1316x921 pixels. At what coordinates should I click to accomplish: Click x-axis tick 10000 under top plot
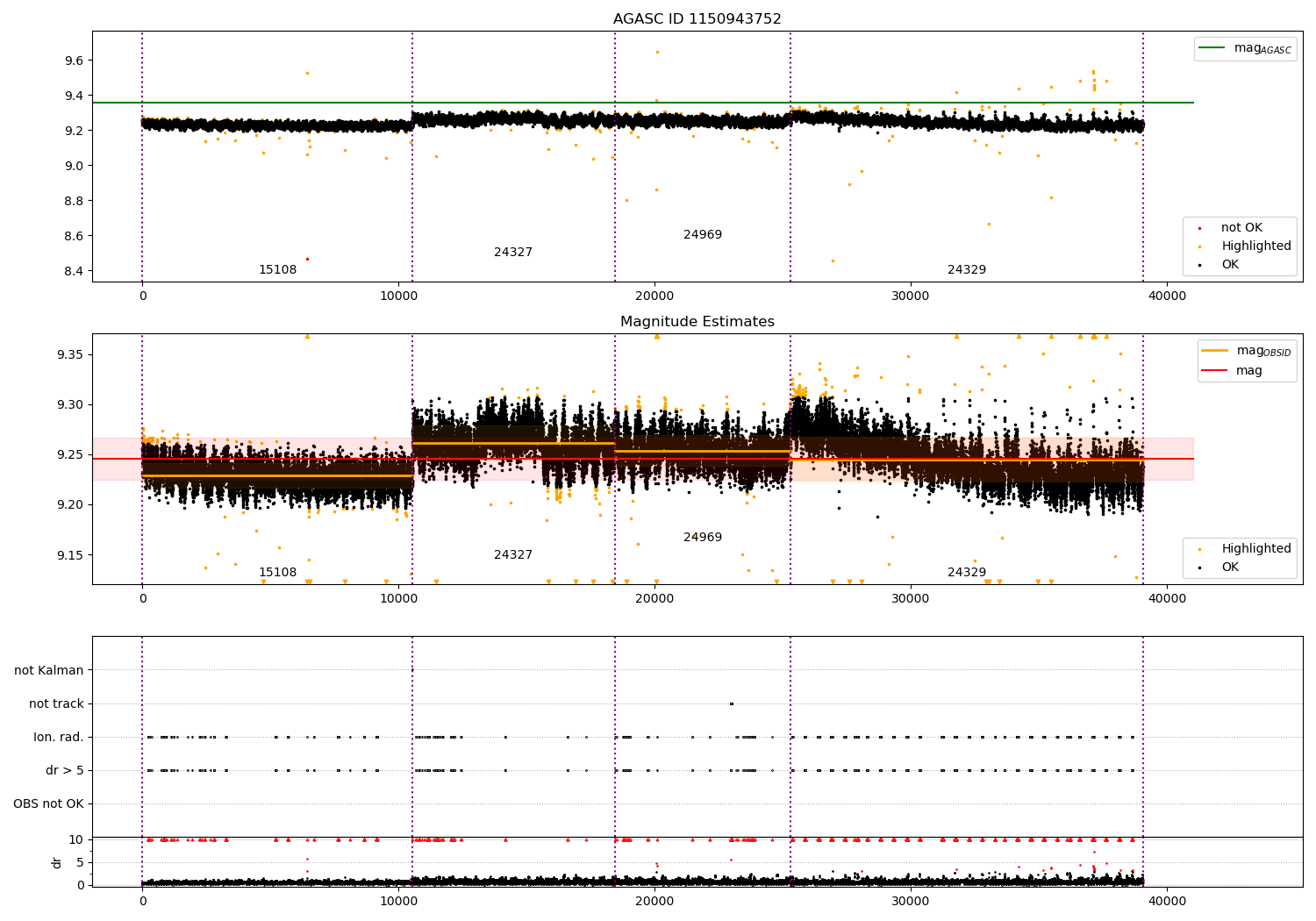click(398, 296)
